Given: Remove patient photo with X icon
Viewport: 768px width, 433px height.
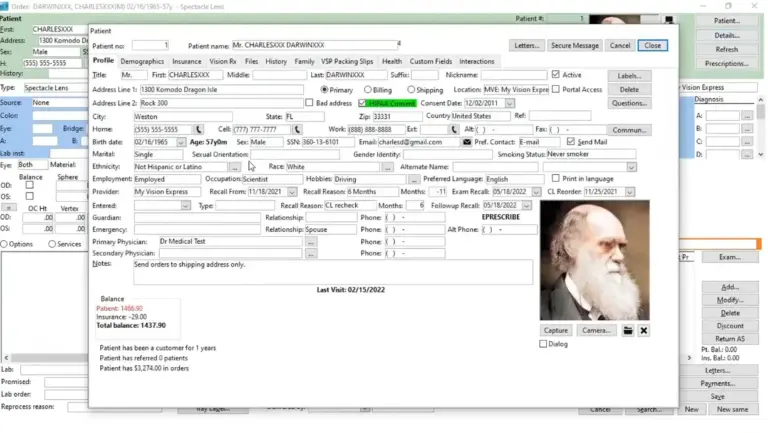Looking at the screenshot, I should click(644, 331).
